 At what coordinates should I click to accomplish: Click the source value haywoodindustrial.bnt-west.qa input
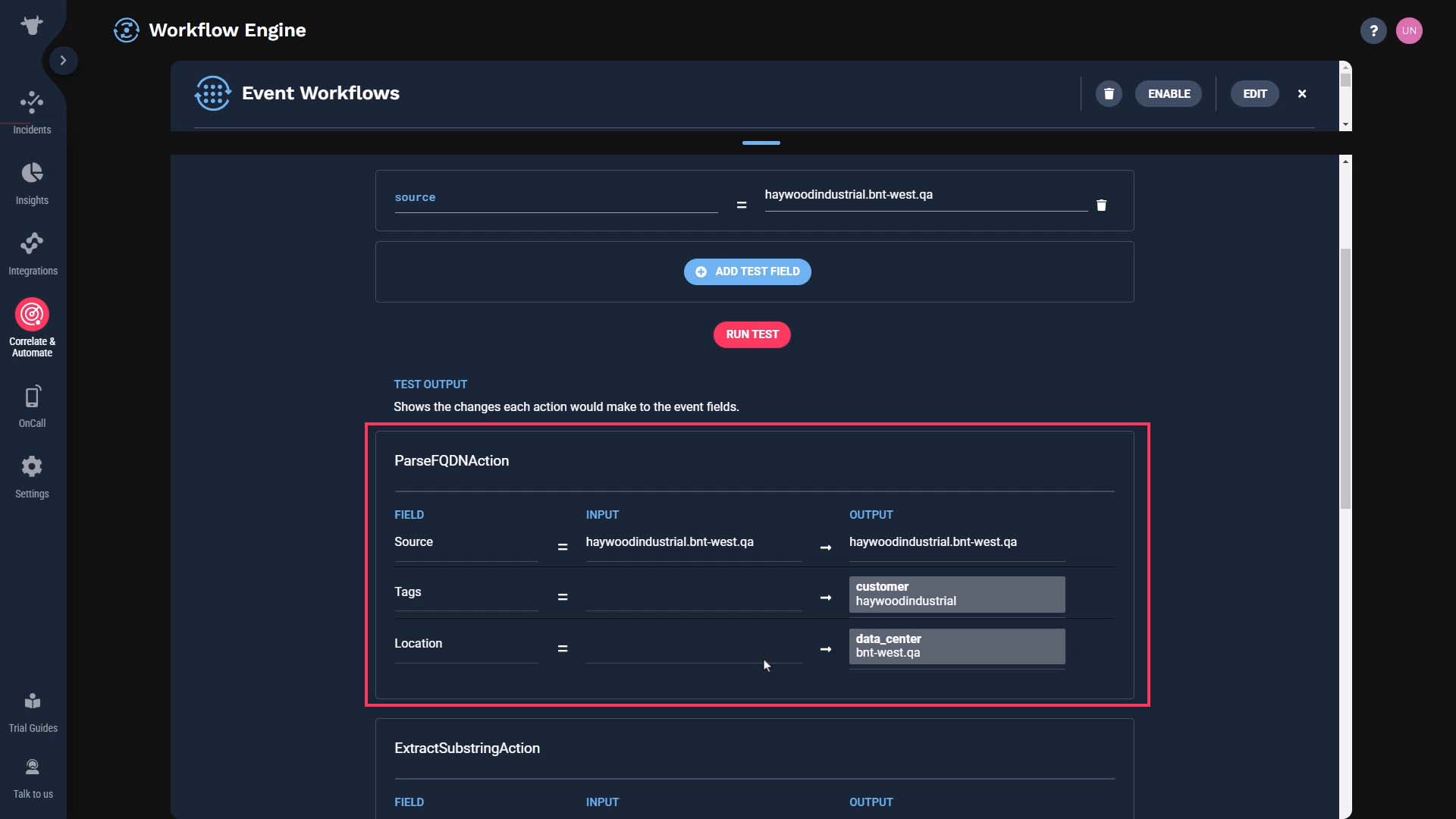pos(926,196)
